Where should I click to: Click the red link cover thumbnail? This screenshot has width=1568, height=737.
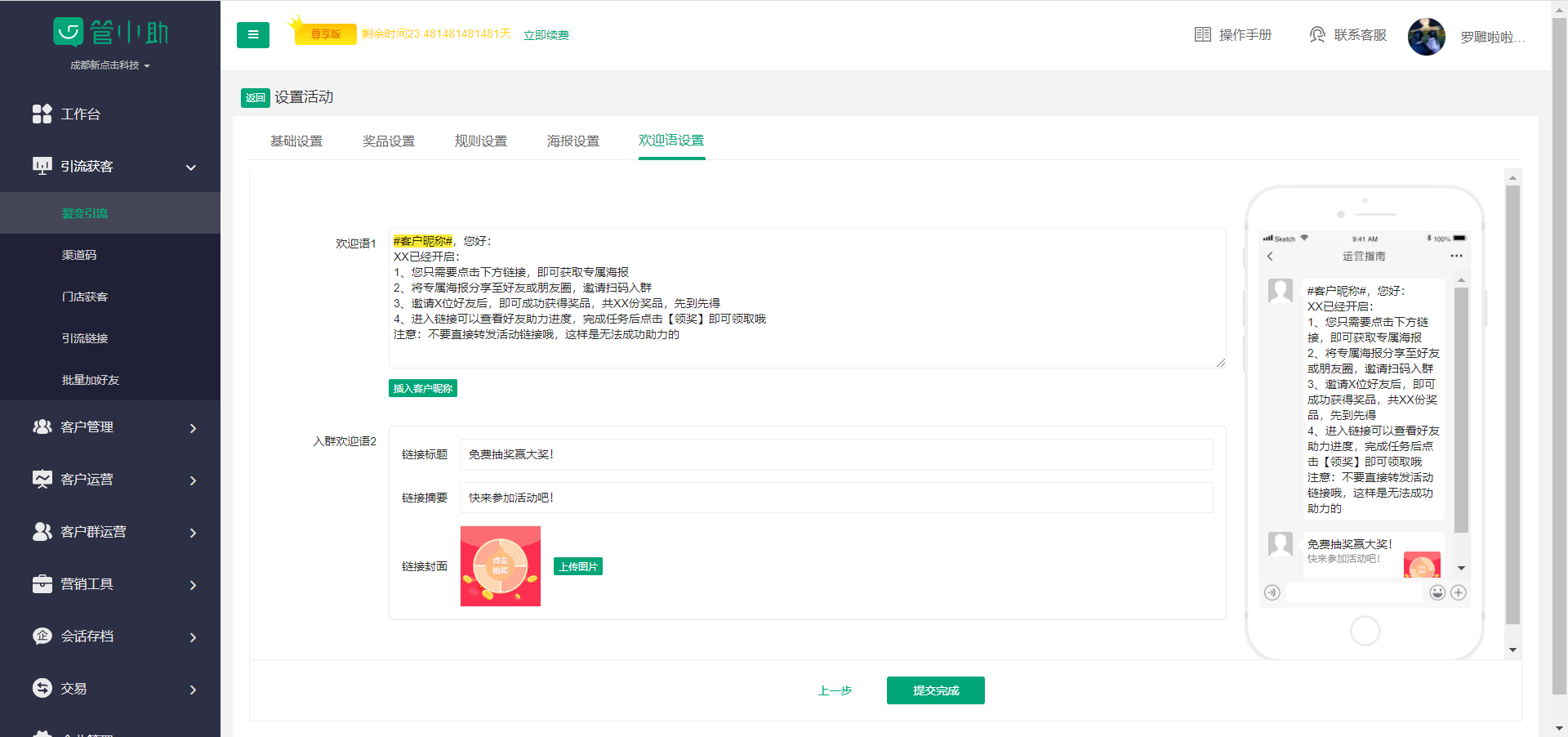[501, 566]
